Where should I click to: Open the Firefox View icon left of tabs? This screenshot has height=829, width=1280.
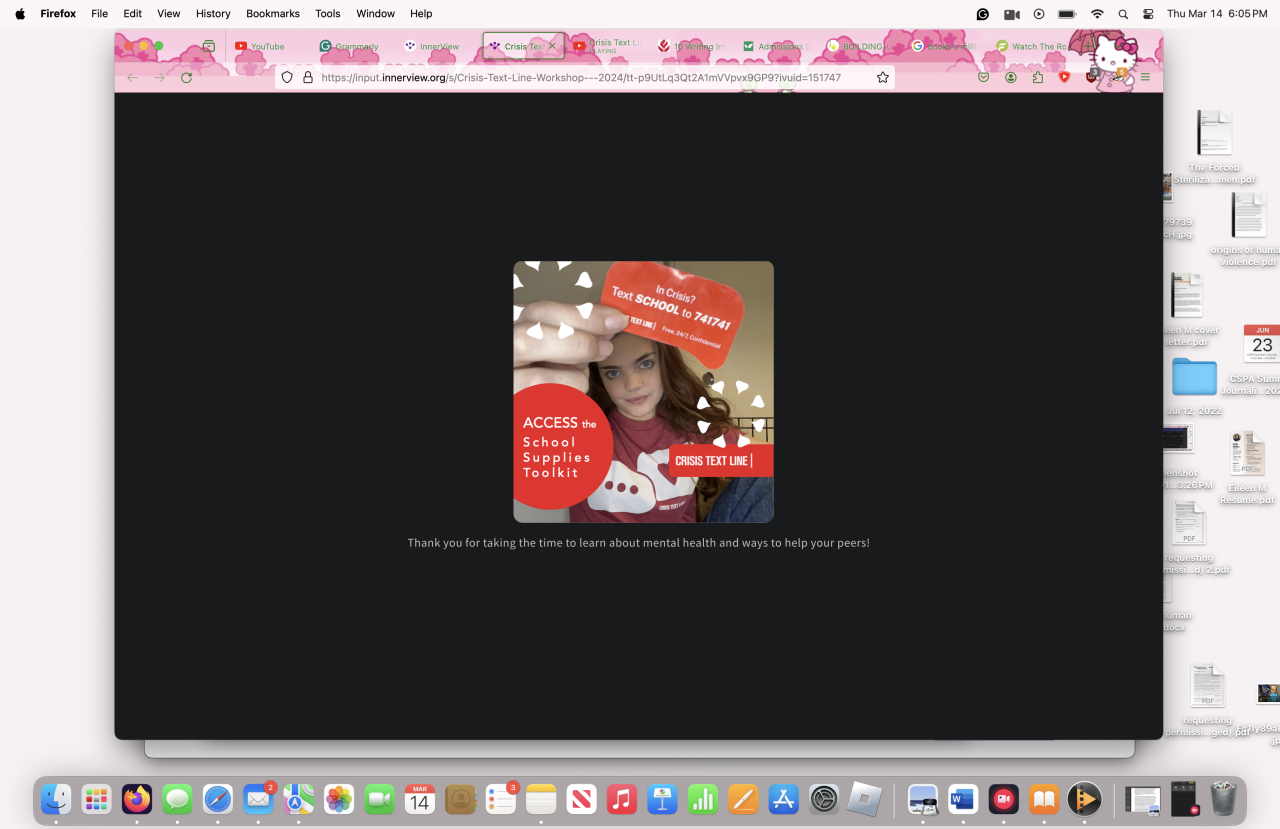tap(209, 46)
